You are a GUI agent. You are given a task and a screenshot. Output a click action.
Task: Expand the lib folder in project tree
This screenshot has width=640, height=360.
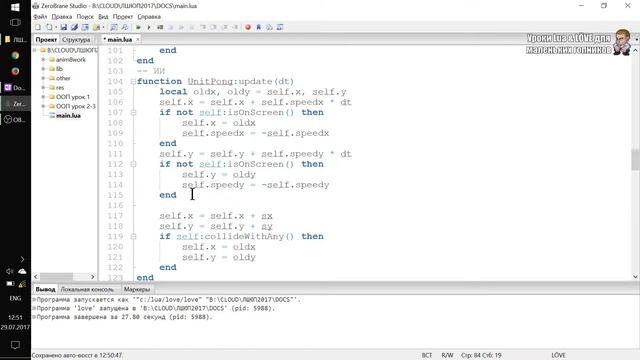coord(43,69)
